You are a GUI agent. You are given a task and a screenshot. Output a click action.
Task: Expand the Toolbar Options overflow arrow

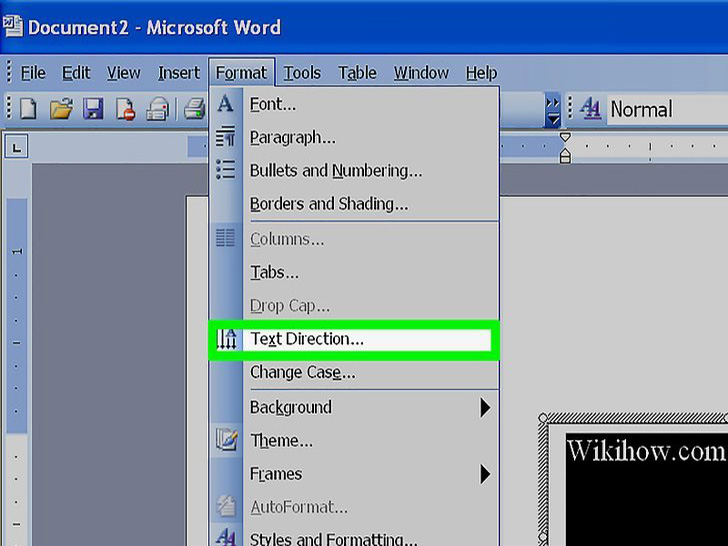(x=552, y=110)
